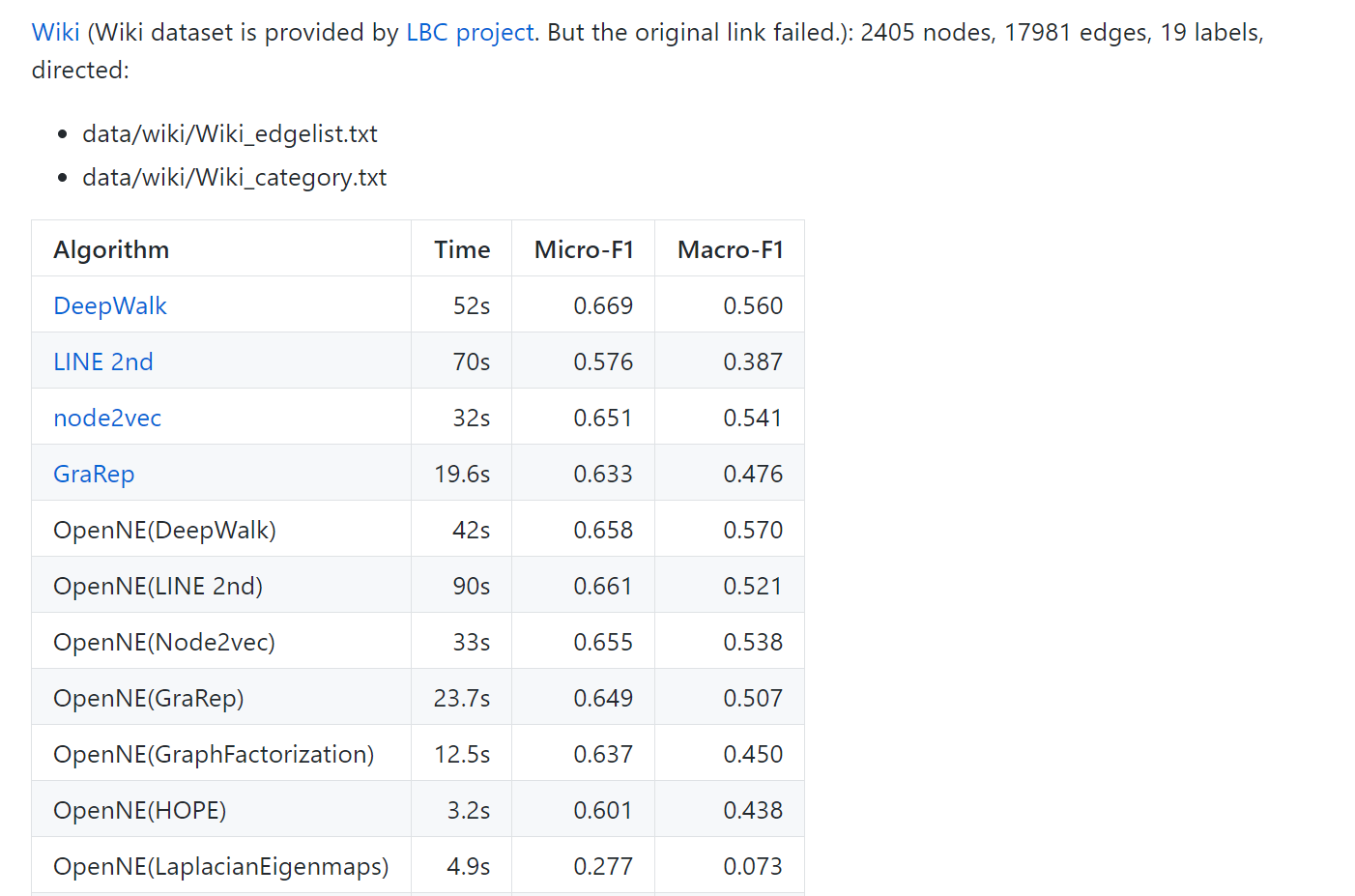Click the Time column header

[462, 249]
